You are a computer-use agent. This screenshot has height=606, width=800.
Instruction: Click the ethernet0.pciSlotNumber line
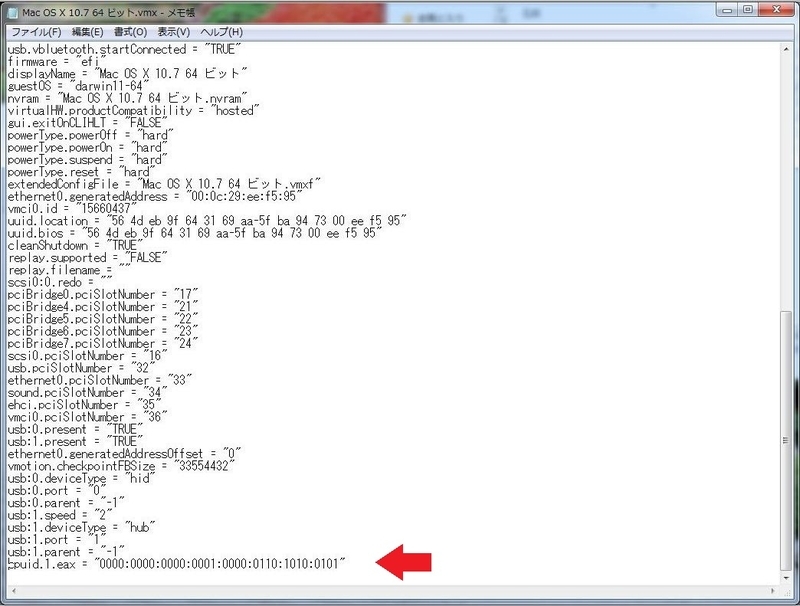click(x=100, y=380)
